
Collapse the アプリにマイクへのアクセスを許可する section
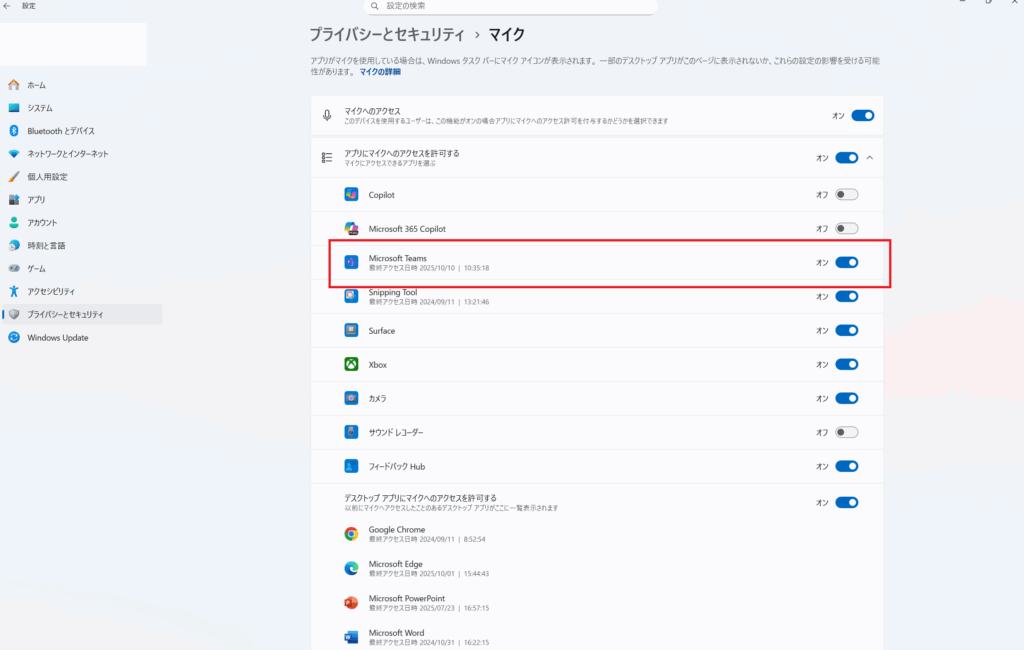coord(869,157)
